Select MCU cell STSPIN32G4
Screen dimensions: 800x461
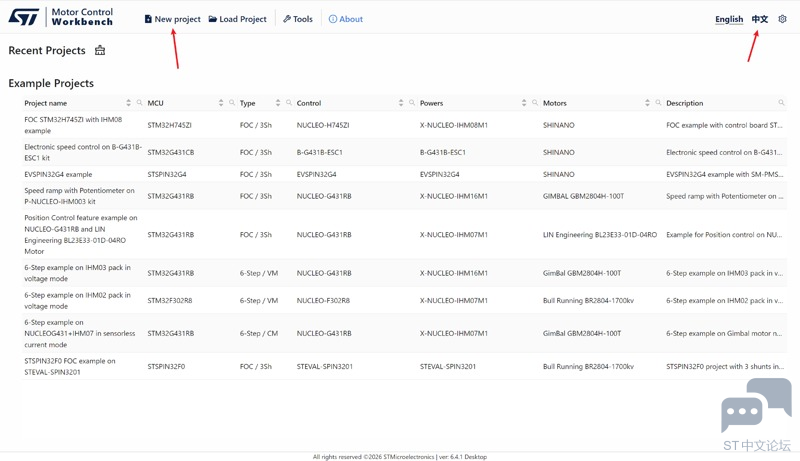pos(167,174)
